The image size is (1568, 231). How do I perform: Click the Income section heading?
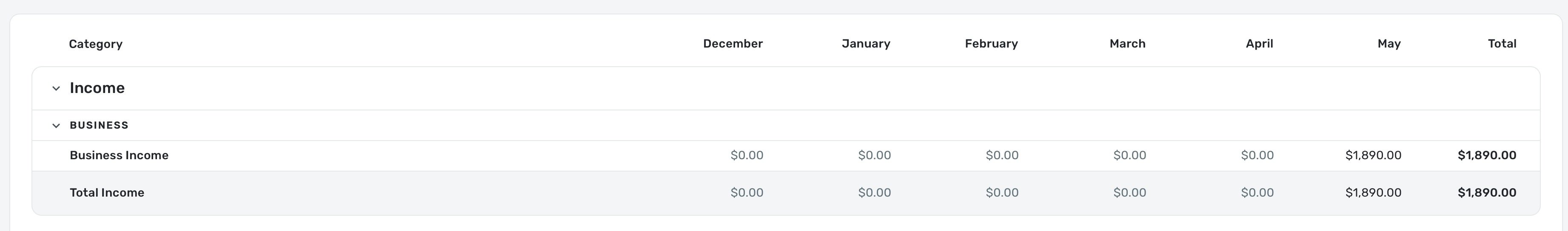97,88
